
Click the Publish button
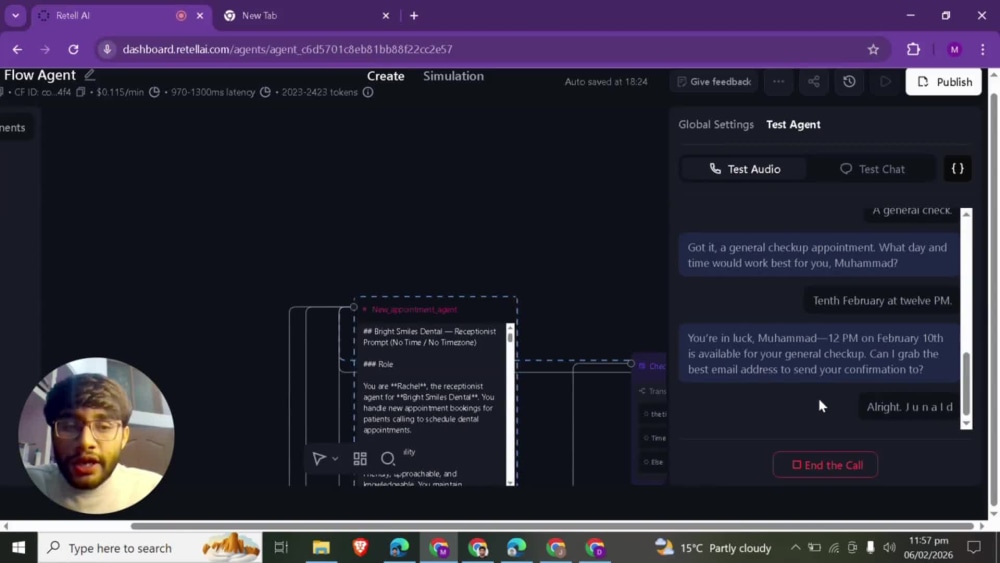coord(943,82)
